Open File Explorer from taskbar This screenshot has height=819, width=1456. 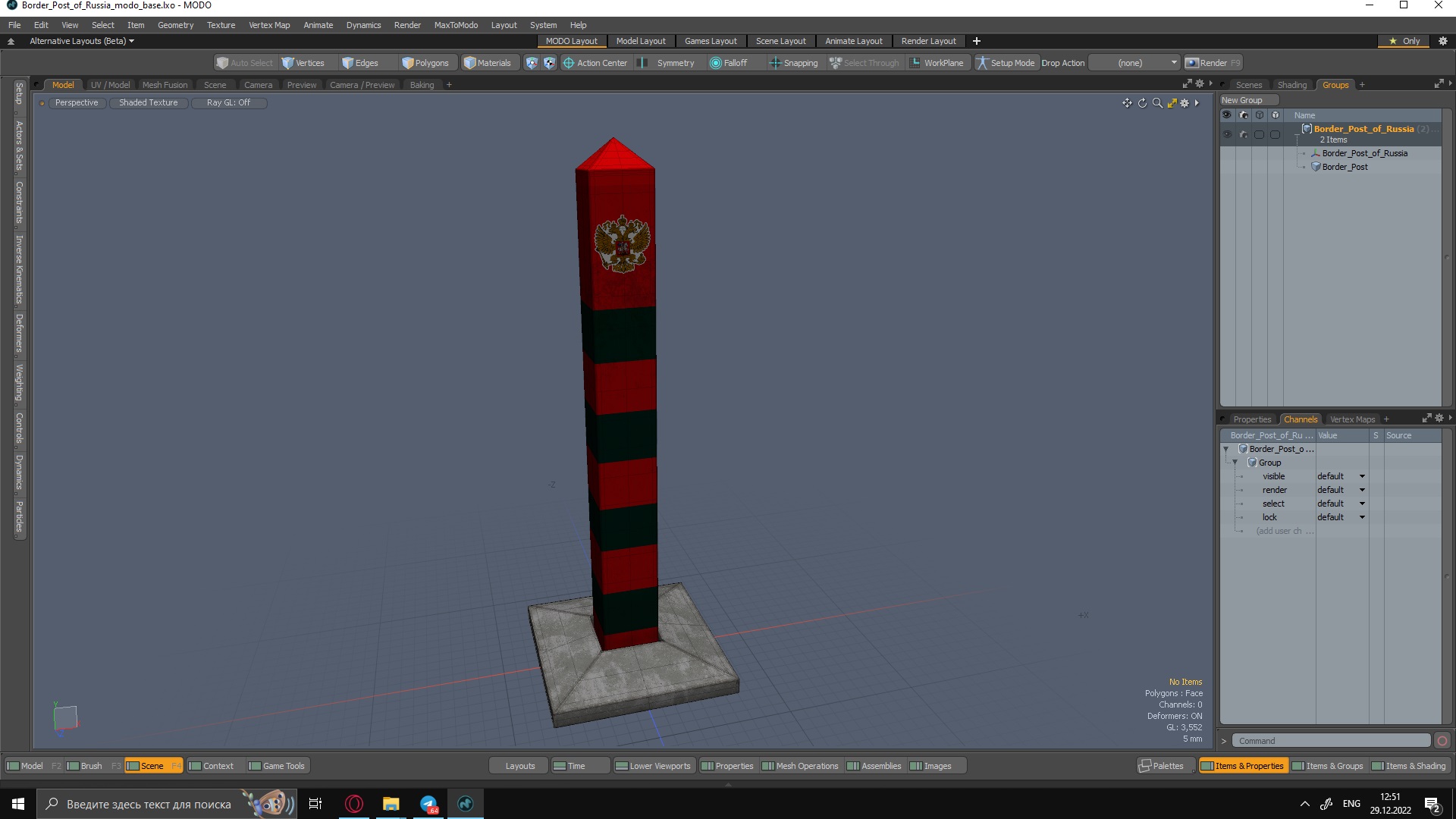(391, 804)
